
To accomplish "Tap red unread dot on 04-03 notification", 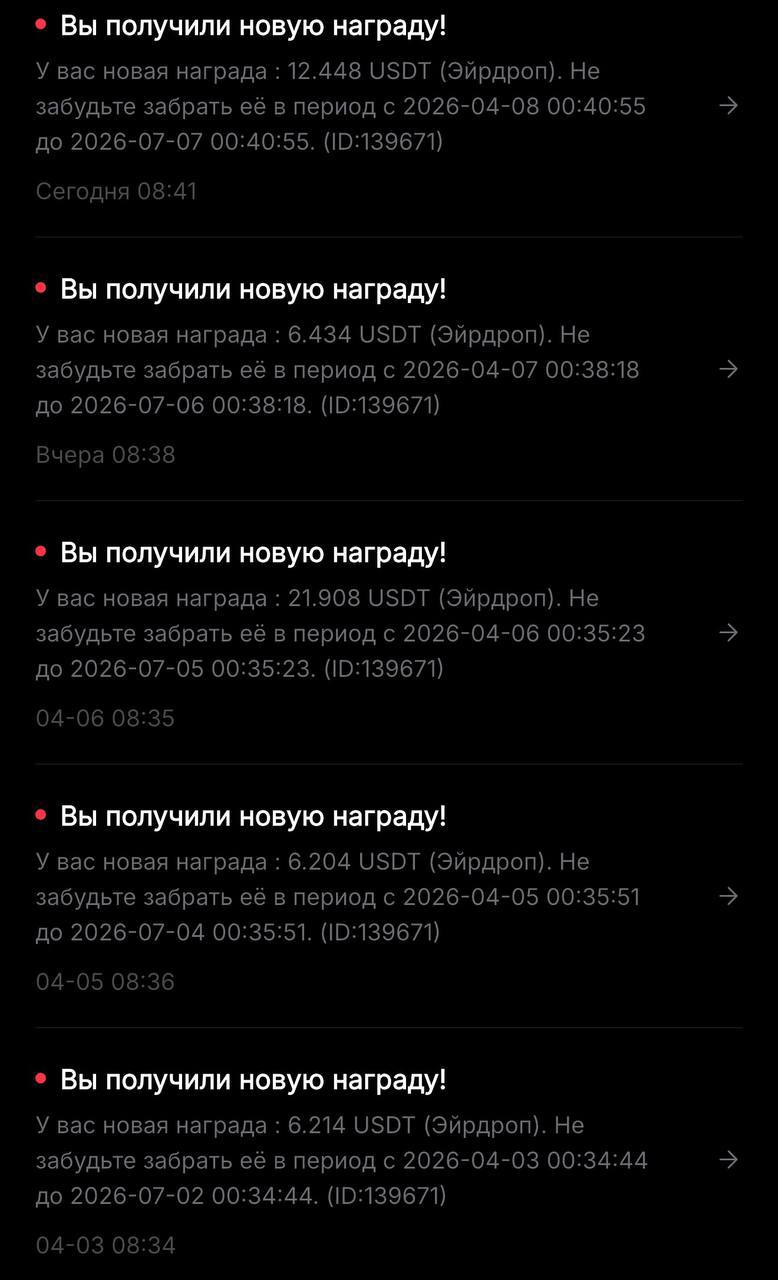I will (41, 1078).
